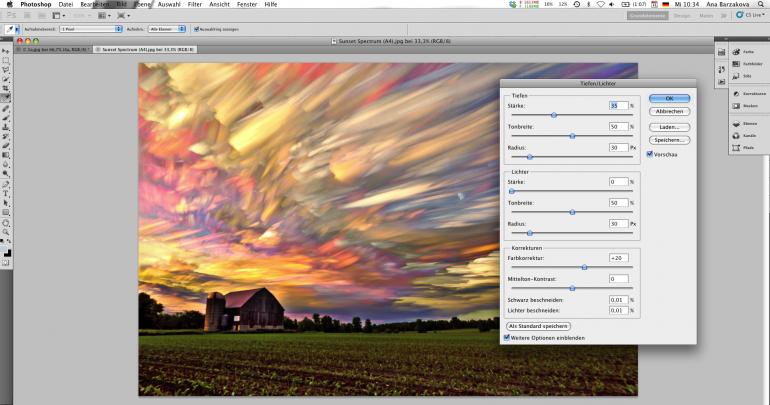Open the Aufnehmen Alle Ebenen dropdown

(x=167, y=29)
